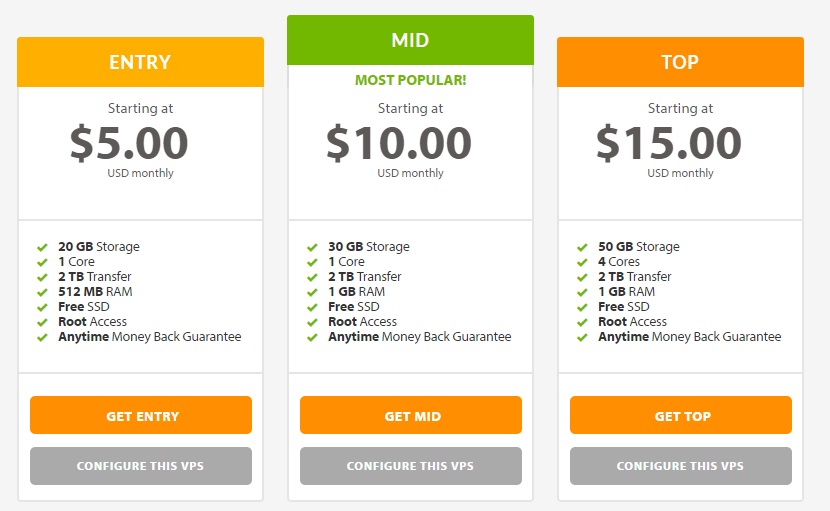830x511 pixels.
Task: Click checkmark beside 20 GB Storage
Action: [x=42, y=247]
